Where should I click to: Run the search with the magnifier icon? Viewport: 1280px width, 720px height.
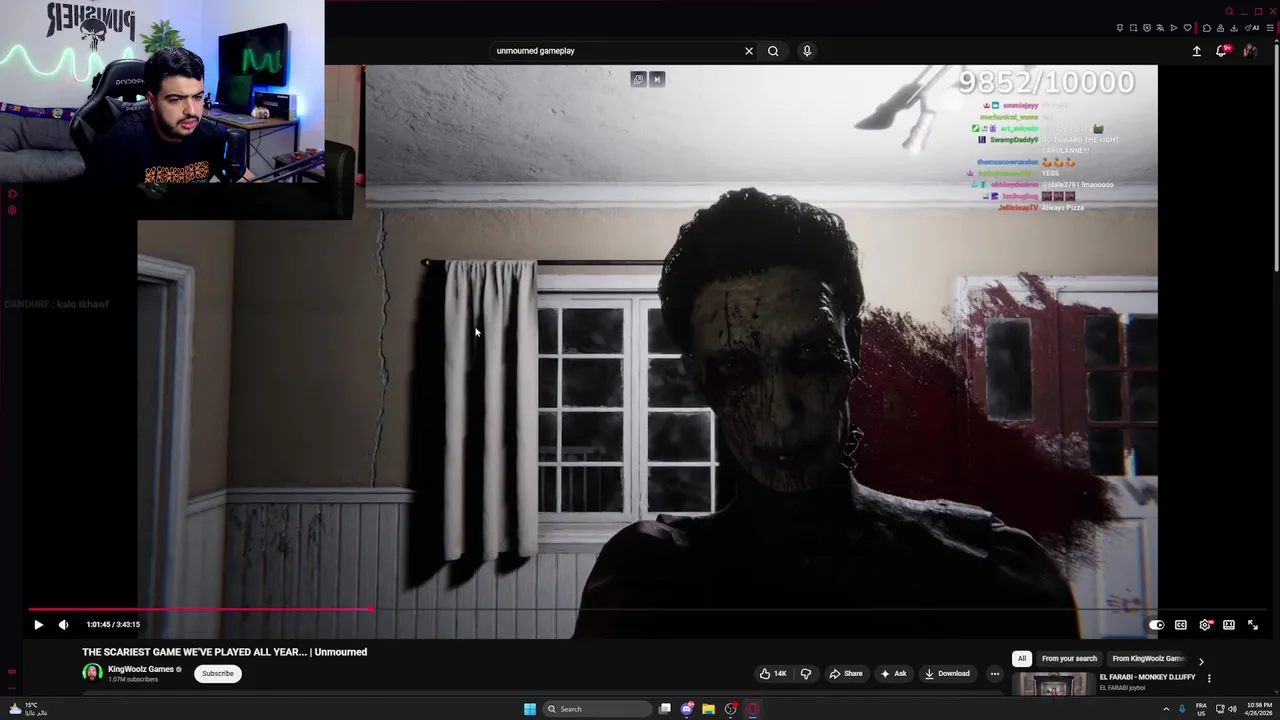(773, 51)
